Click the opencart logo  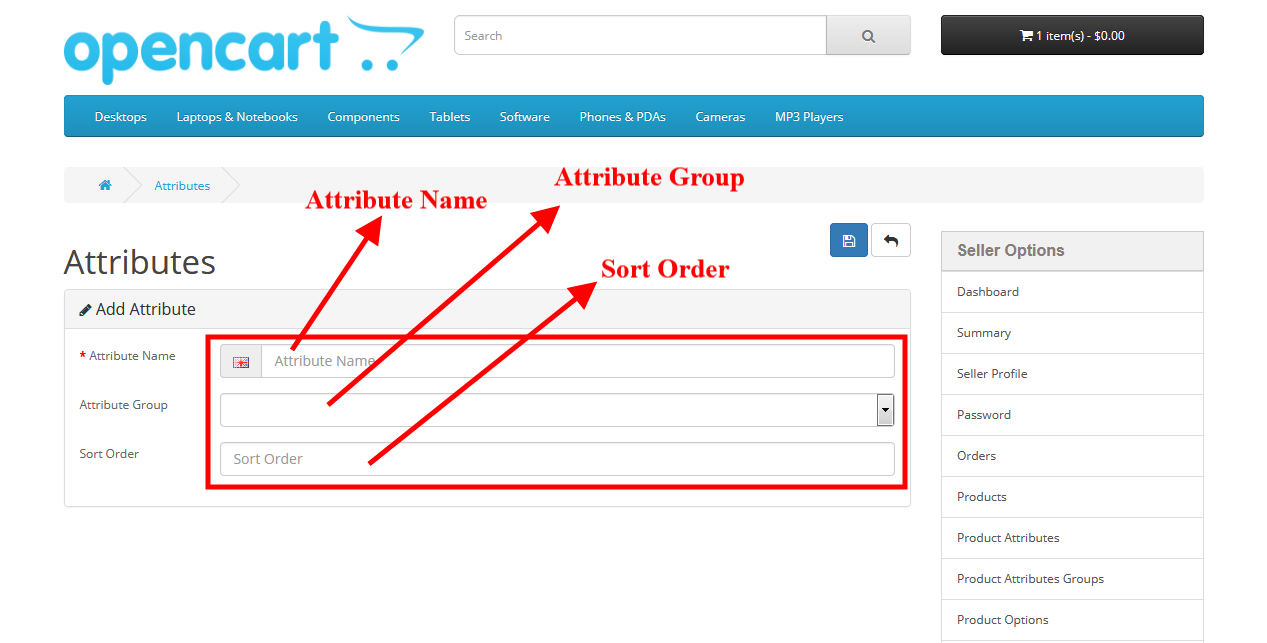click(x=244, y=50)
